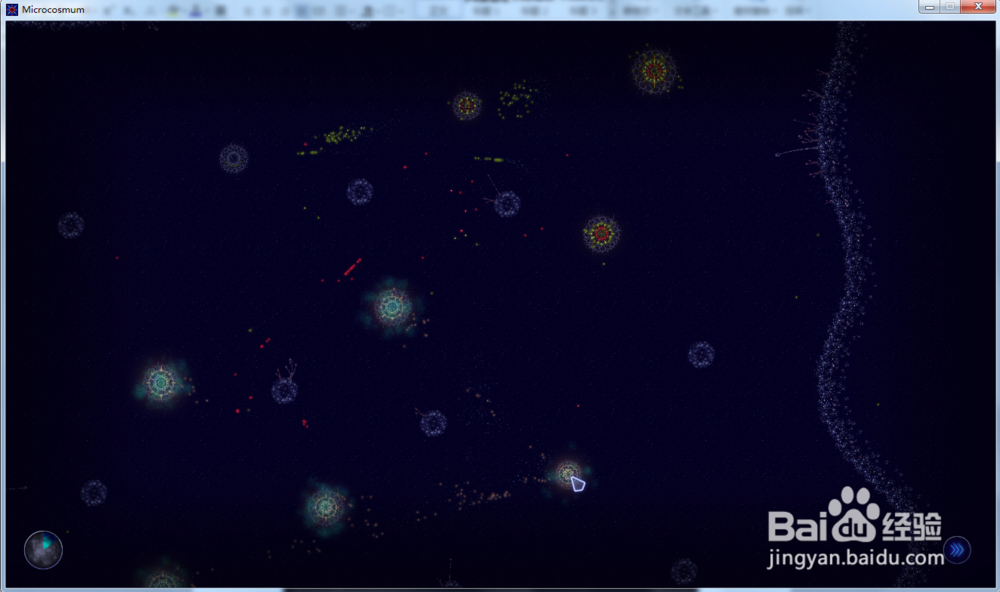Select the teal organism under the cursor
This screenshot has height=592, width=1000.
[568, 474]
